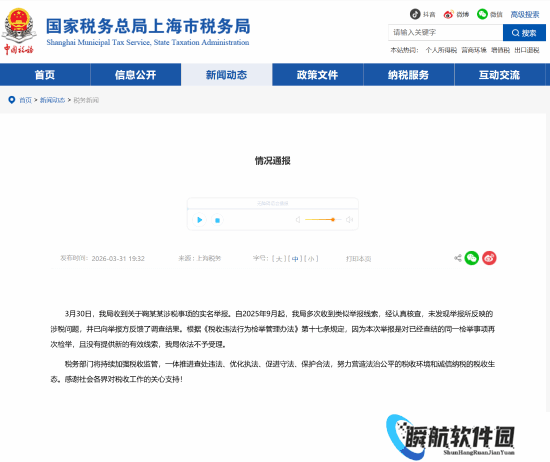Click source text 来源: 上海税务
Image resolution: width=550 pixels, height=462 pixels.
200,259
